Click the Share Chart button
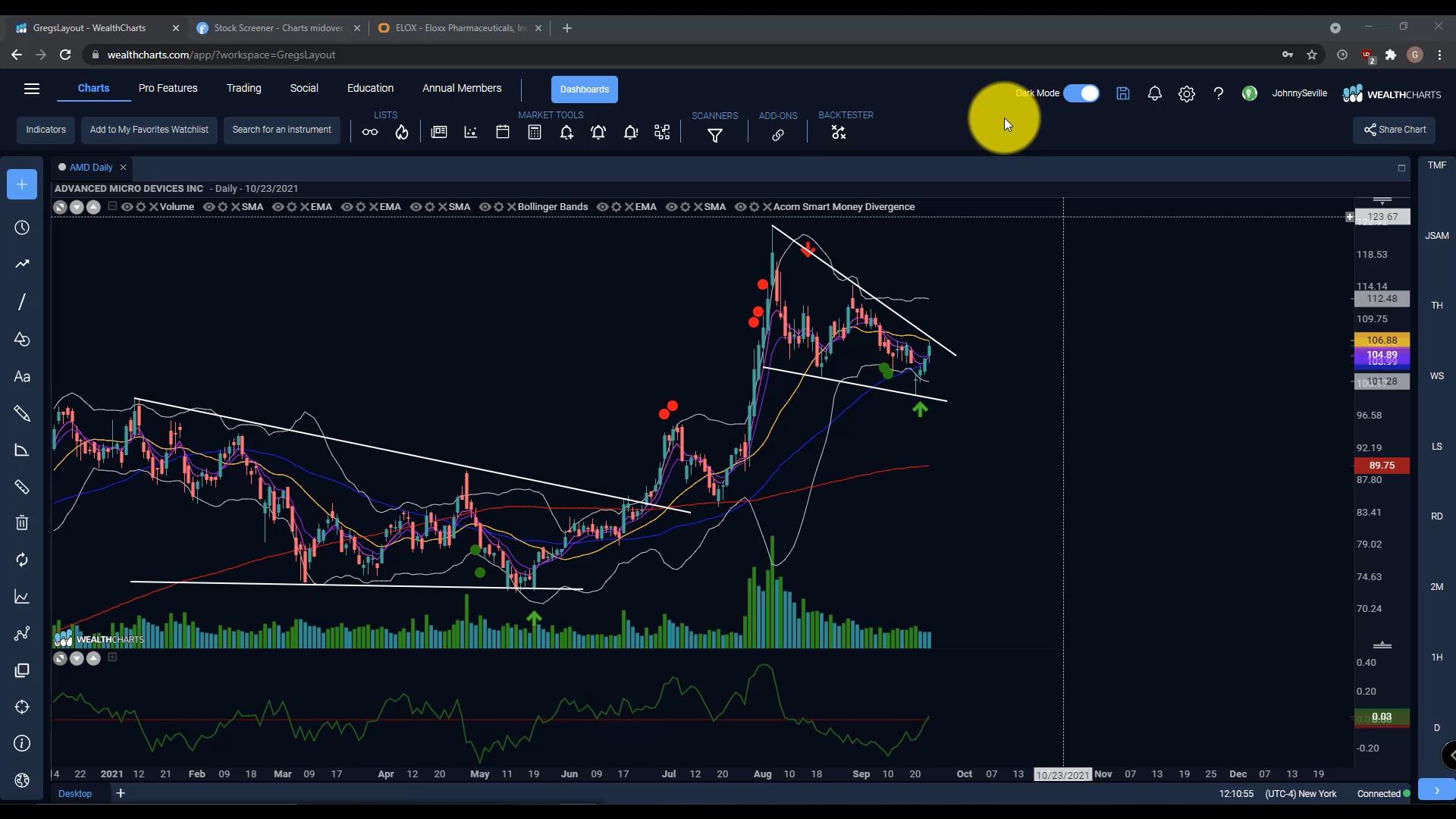This screenshot has height=819, width=1456. tap(1395, 130)
